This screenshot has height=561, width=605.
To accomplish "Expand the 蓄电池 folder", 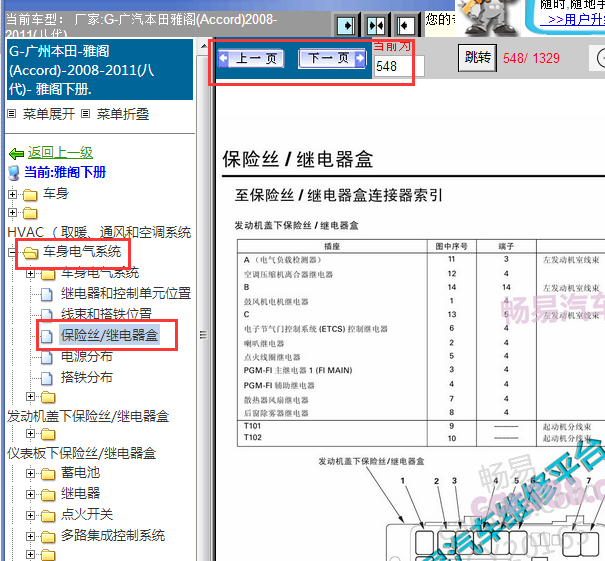I will [x=30, y=473].
